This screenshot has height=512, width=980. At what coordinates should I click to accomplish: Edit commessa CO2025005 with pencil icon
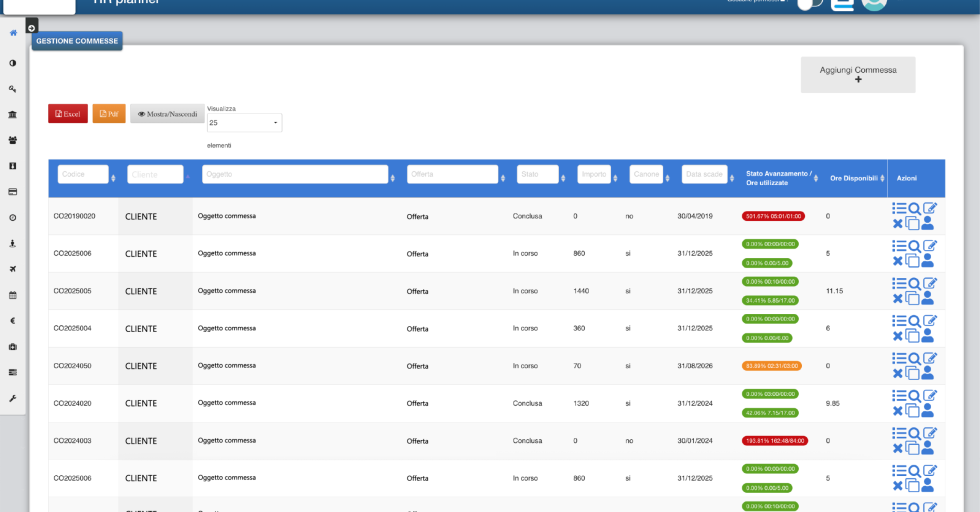coord(930,283)
